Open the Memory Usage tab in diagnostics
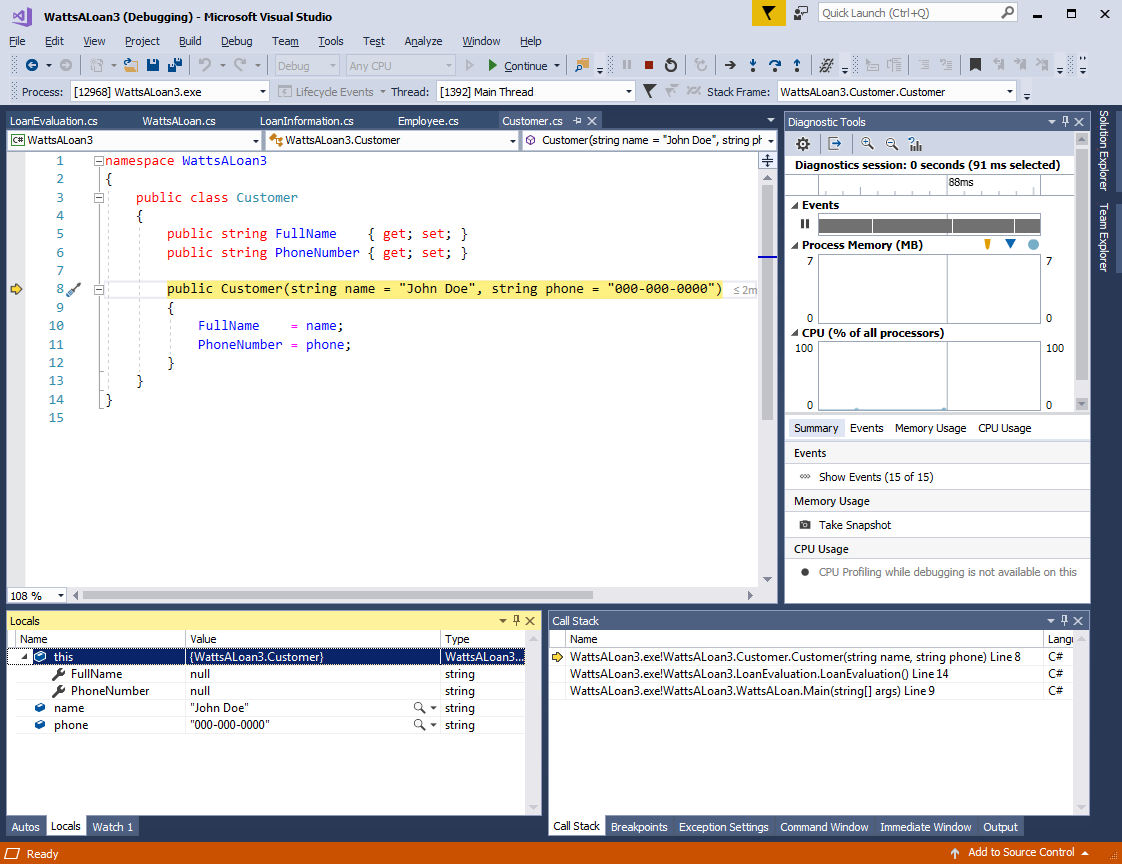Screen dimensions: 1122x864 [930, 428]
